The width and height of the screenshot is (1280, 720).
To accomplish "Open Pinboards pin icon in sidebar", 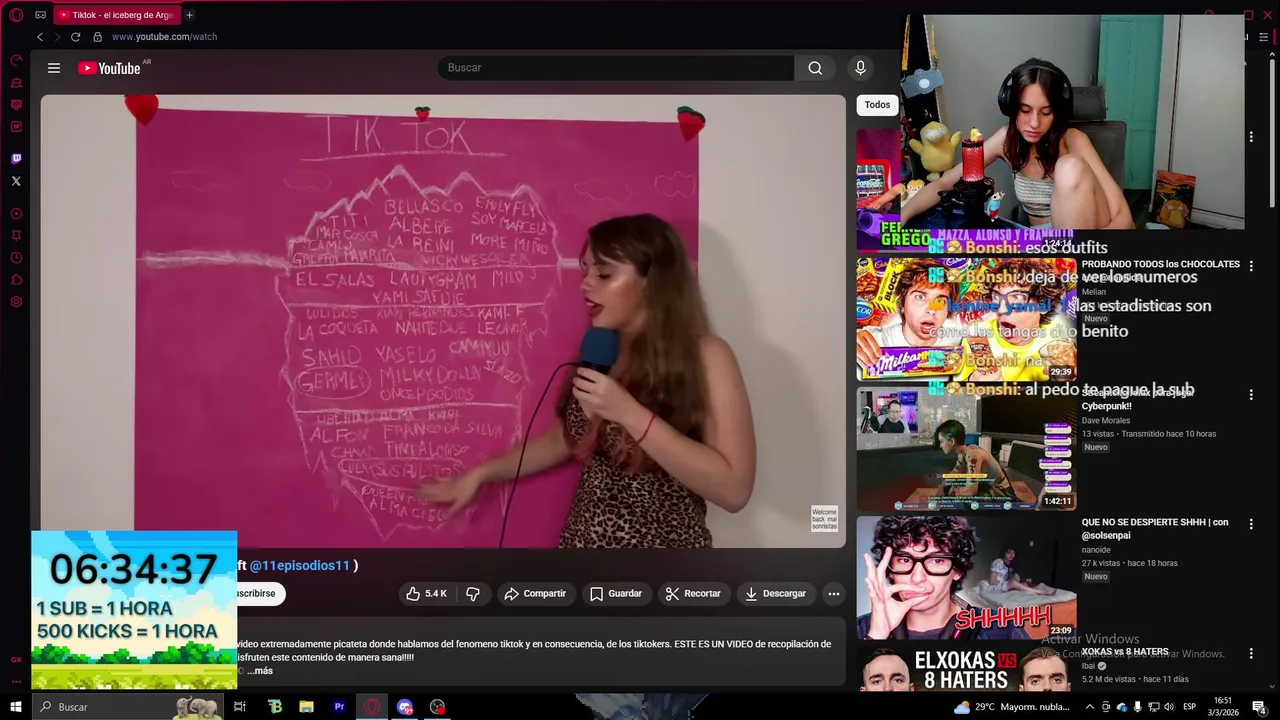I will [16, 236].
